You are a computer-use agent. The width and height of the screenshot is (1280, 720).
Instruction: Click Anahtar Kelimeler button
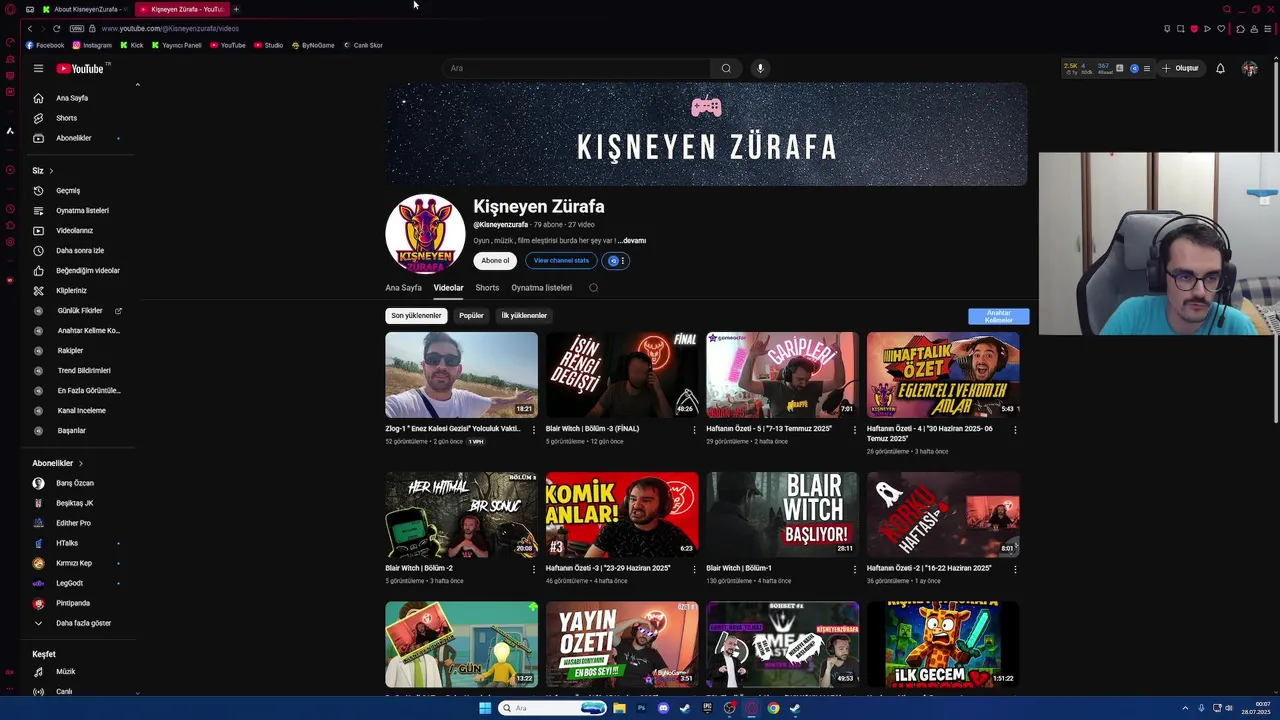point(998,317)
